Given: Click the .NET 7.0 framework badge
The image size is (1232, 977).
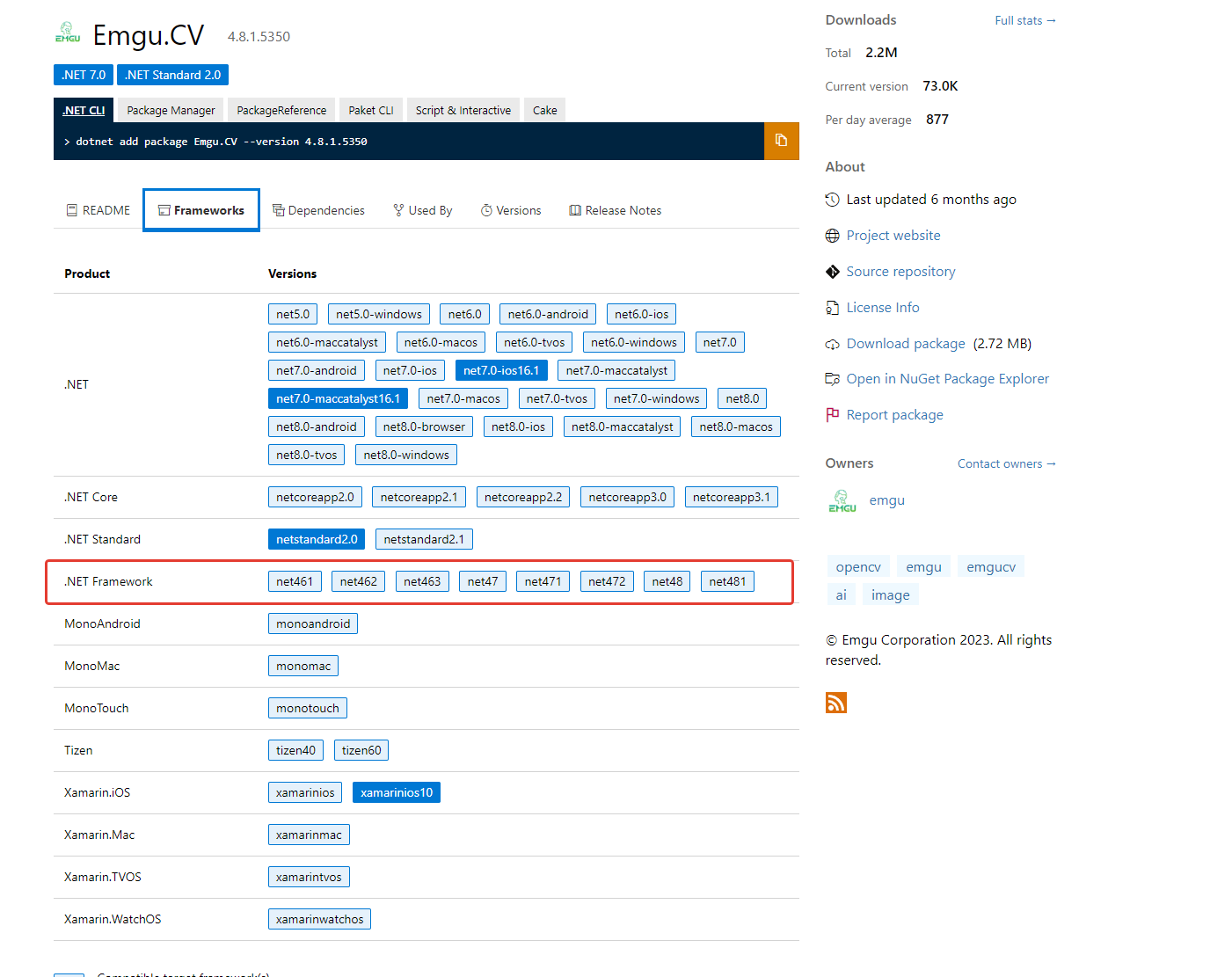Looking at the screenshot, I should [84, 75].
